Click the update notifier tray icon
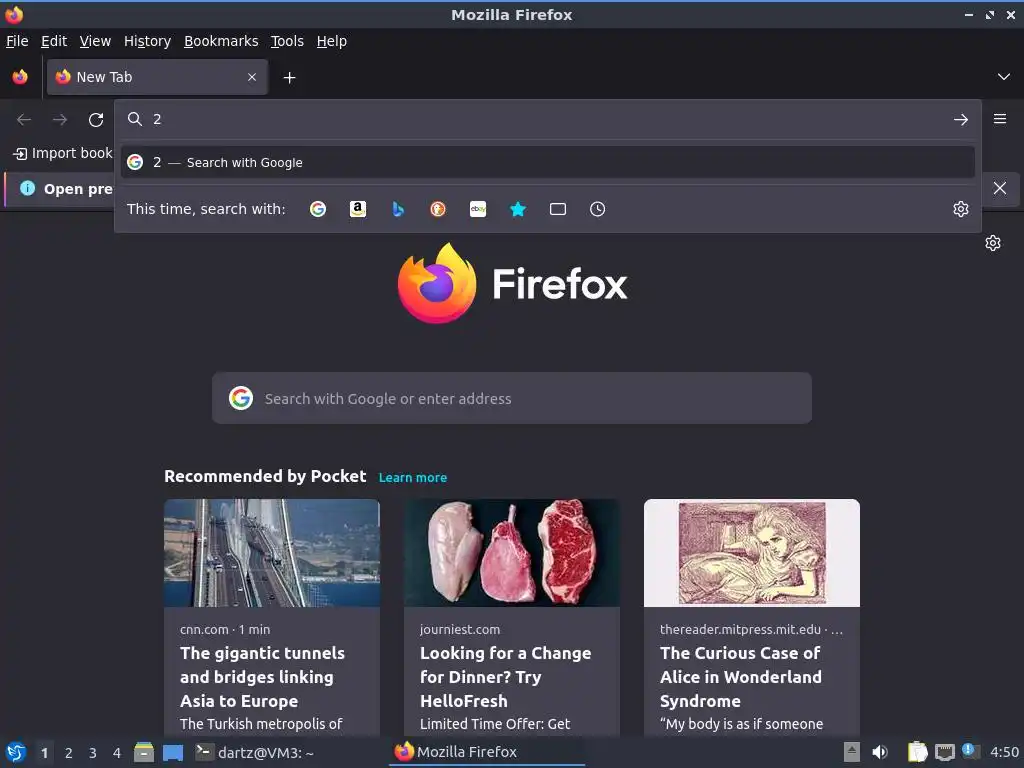Viewport: 1024px width, 768px height. coord(971,751)
